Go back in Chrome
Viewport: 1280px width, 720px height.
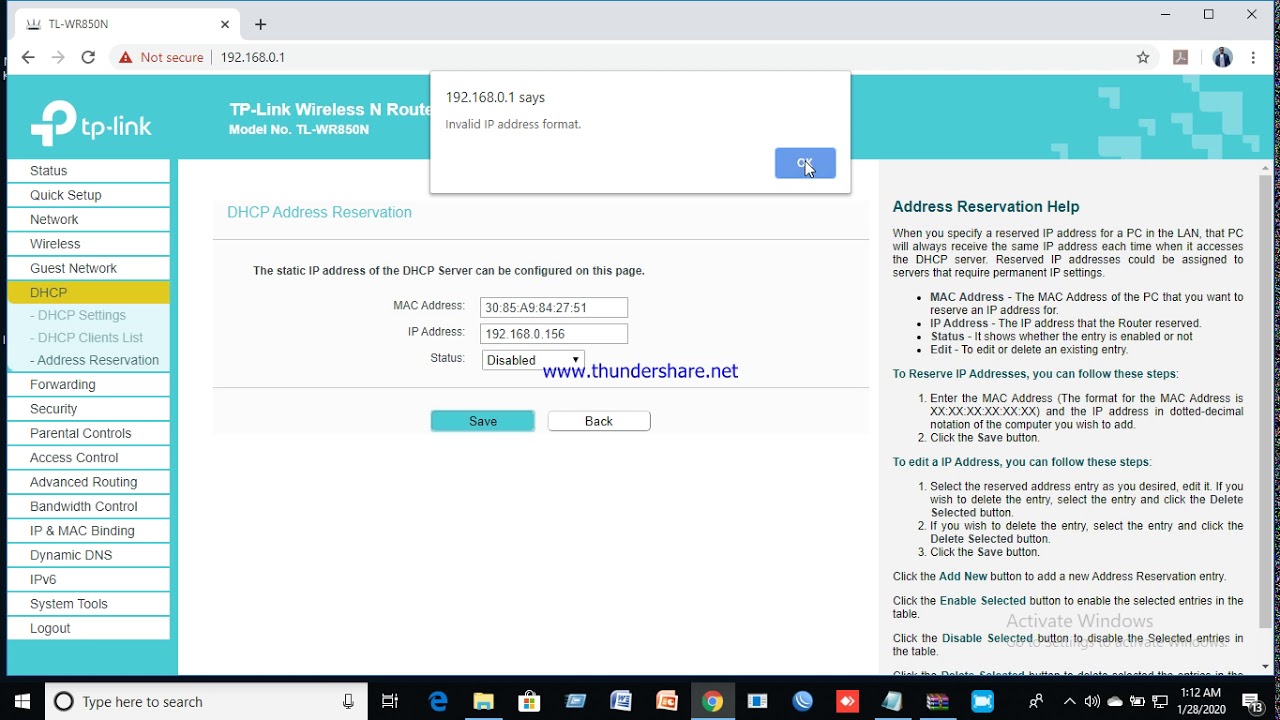pos(28,57)
